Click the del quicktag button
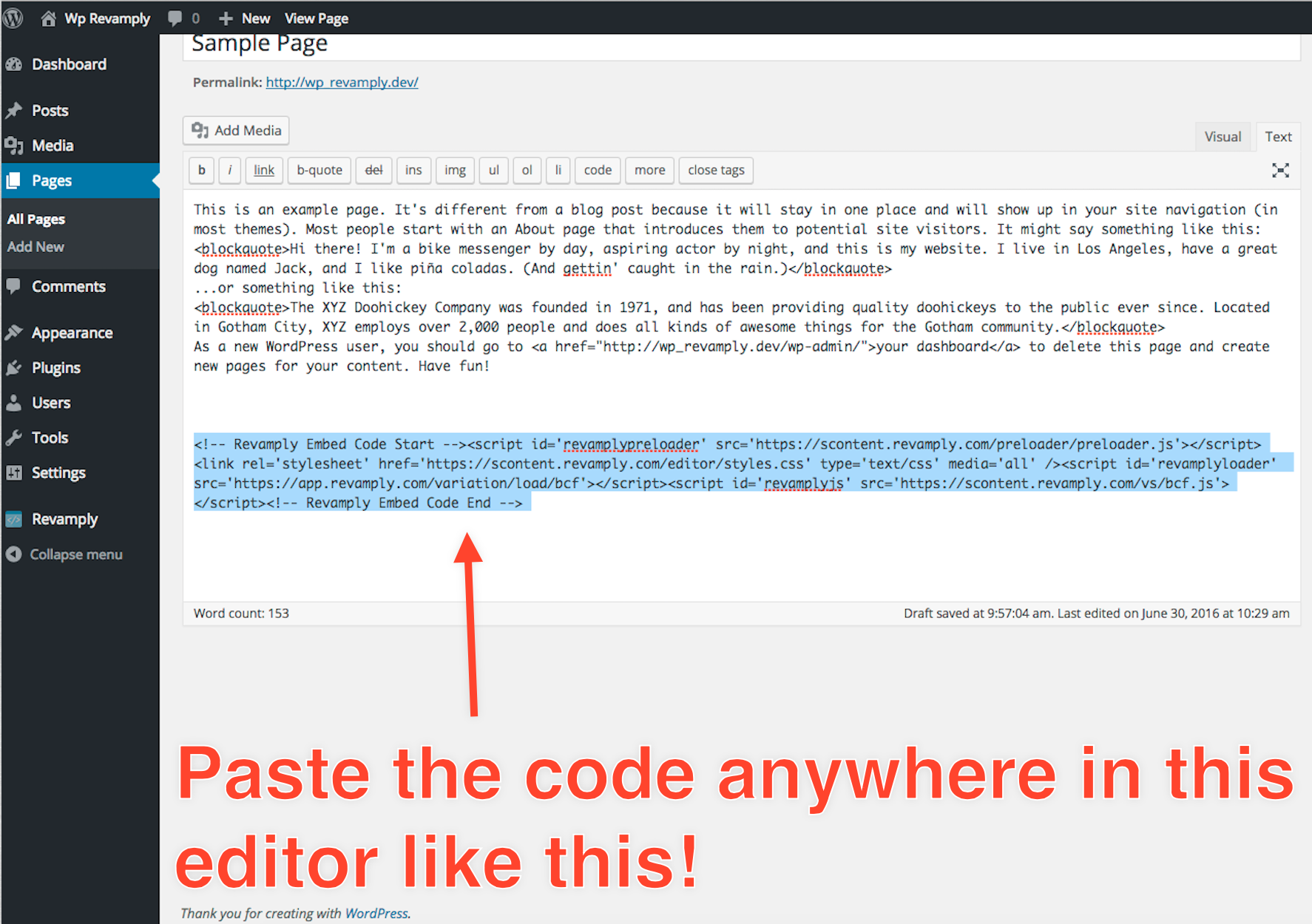Image resolution: width=1312 pixels, height=924 pixels. pyautogui.click(x=373, y=170)
